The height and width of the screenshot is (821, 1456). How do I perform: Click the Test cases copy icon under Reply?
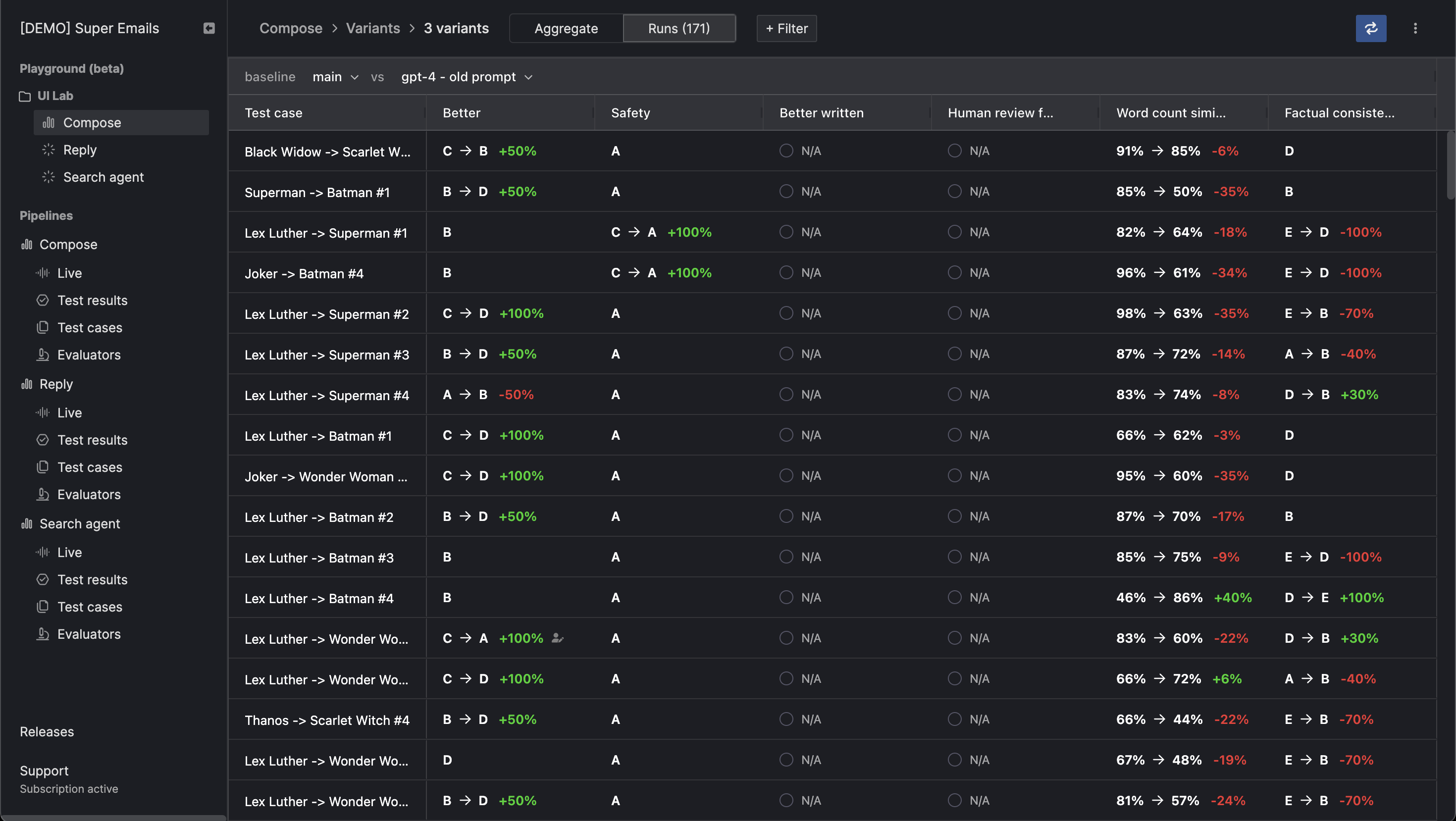(43, 467)
